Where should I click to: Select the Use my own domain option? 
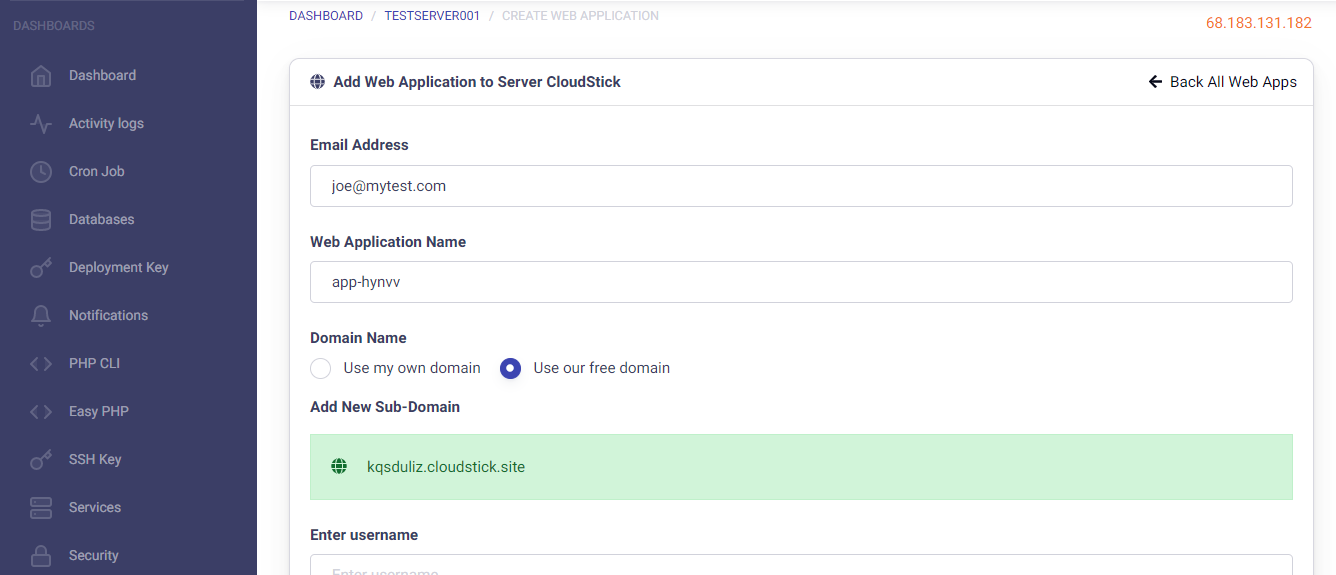[x=321, y=368]
